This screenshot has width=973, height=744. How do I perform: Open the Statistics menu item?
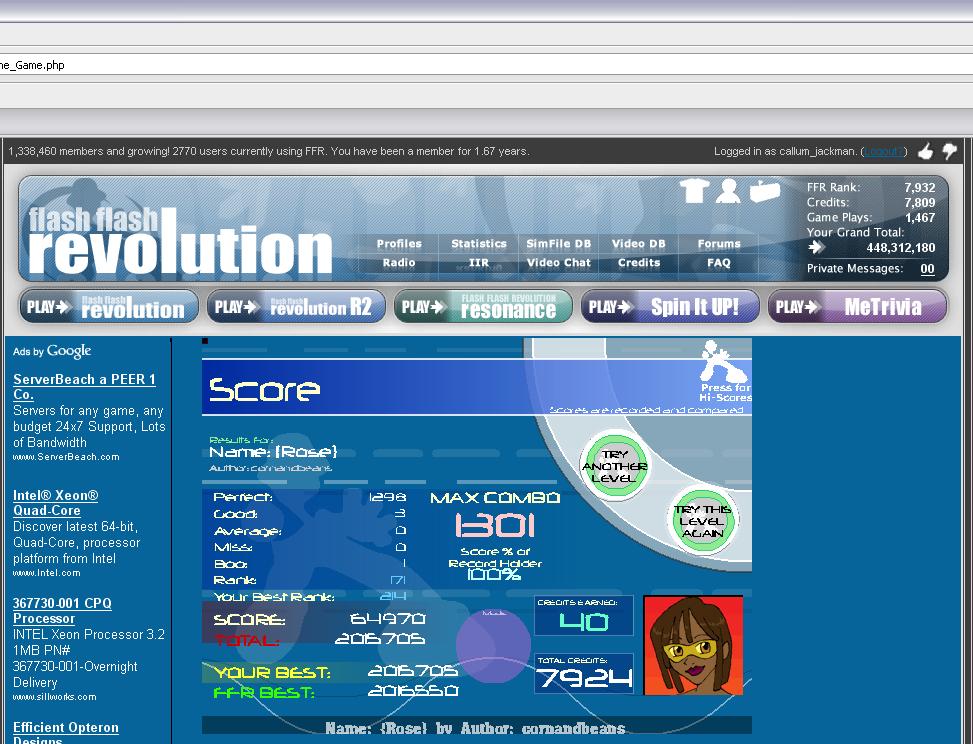coord(478,244)
